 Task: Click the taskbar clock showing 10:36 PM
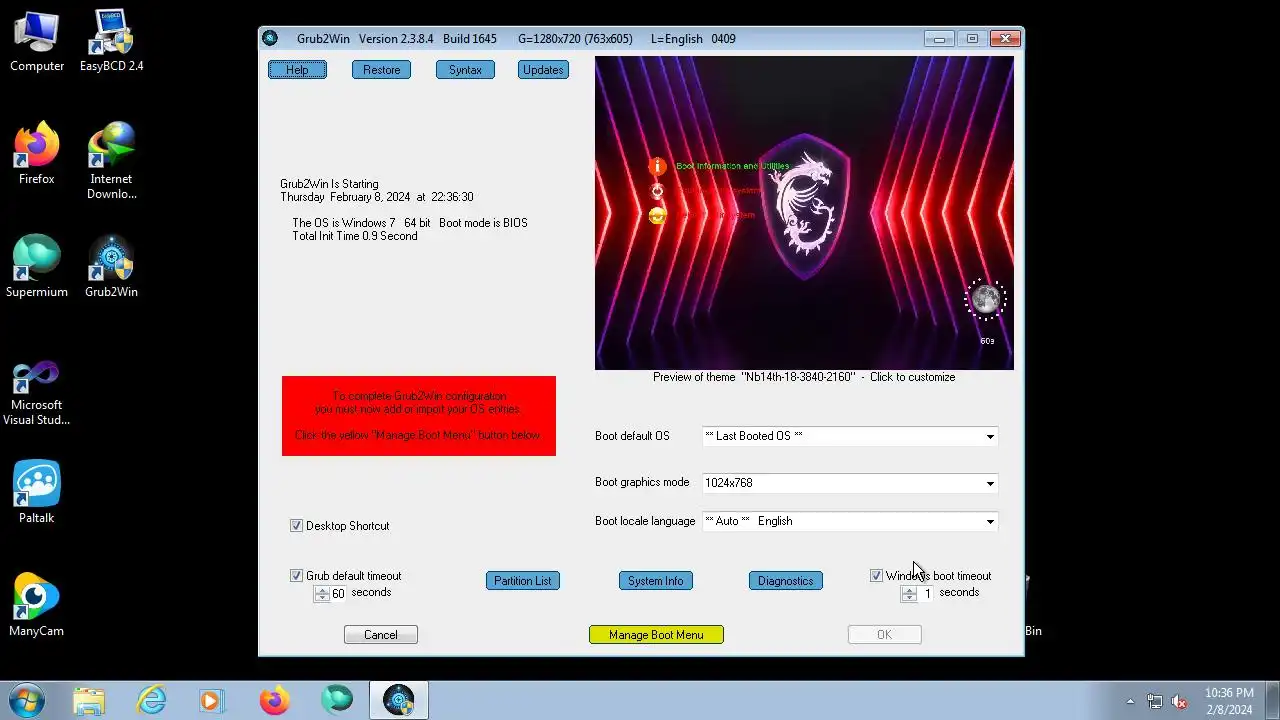click(x=1229, y=701)
